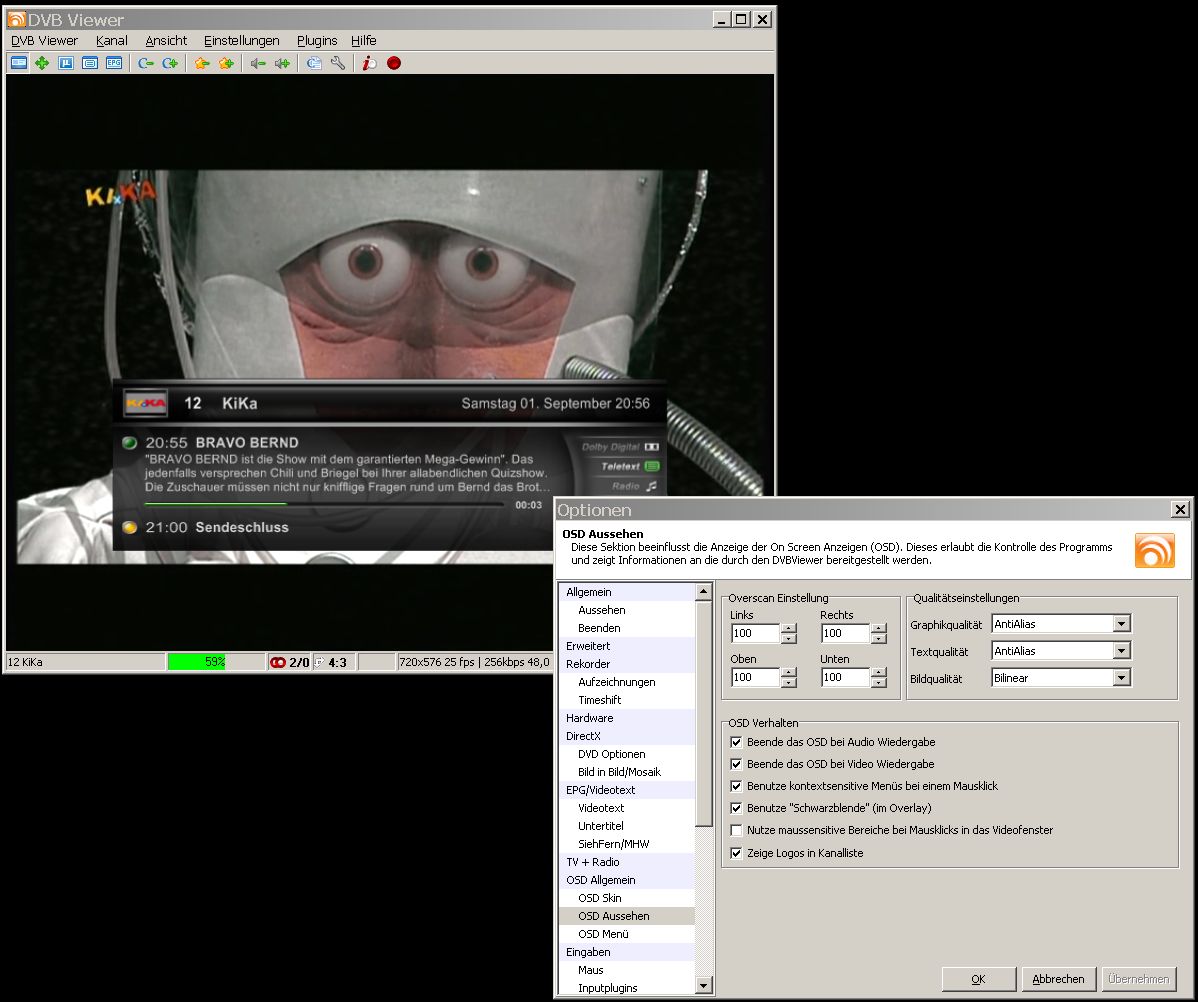
Task: Select "OSD Skin" in the options tree
Action: click(x=600, y=898)
